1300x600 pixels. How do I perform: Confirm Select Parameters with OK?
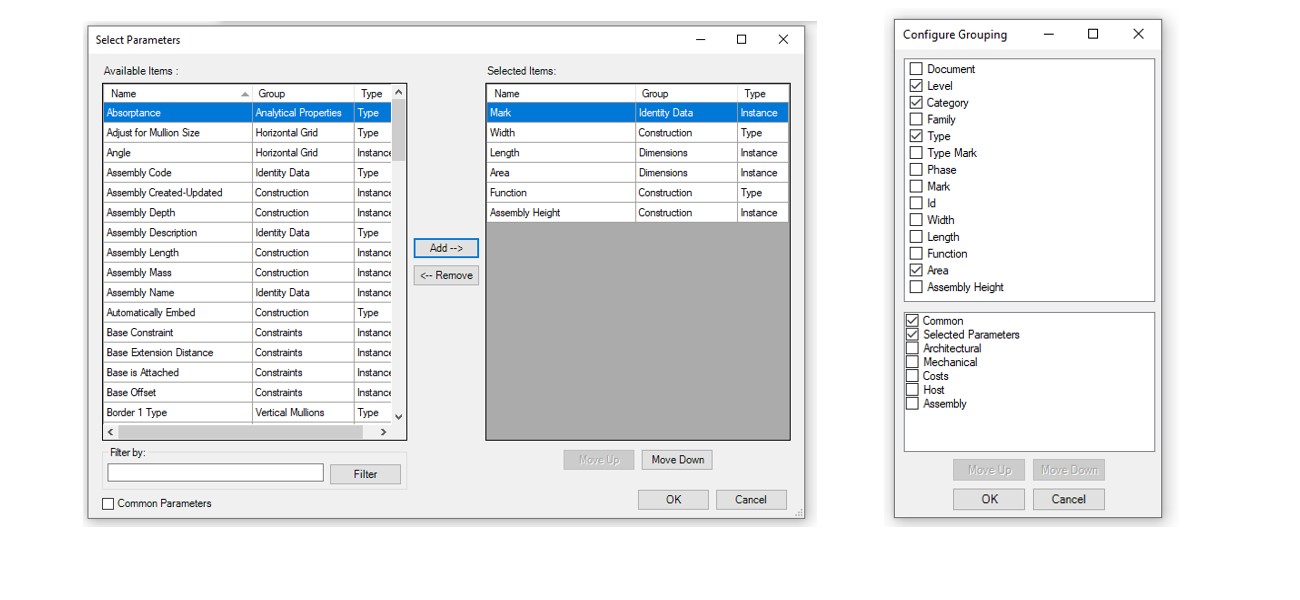(673, 500)
